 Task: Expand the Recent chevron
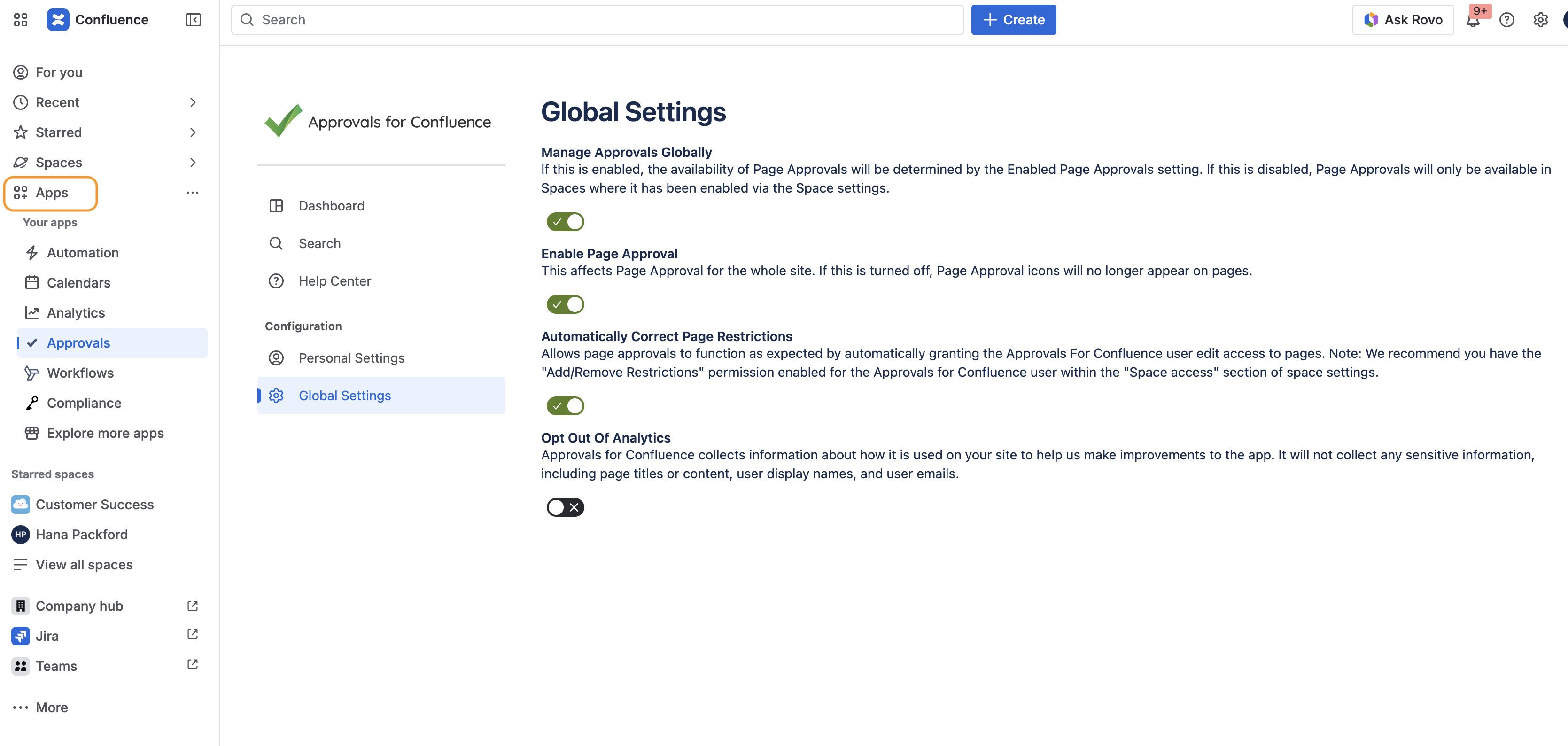[x=193, y=102]
